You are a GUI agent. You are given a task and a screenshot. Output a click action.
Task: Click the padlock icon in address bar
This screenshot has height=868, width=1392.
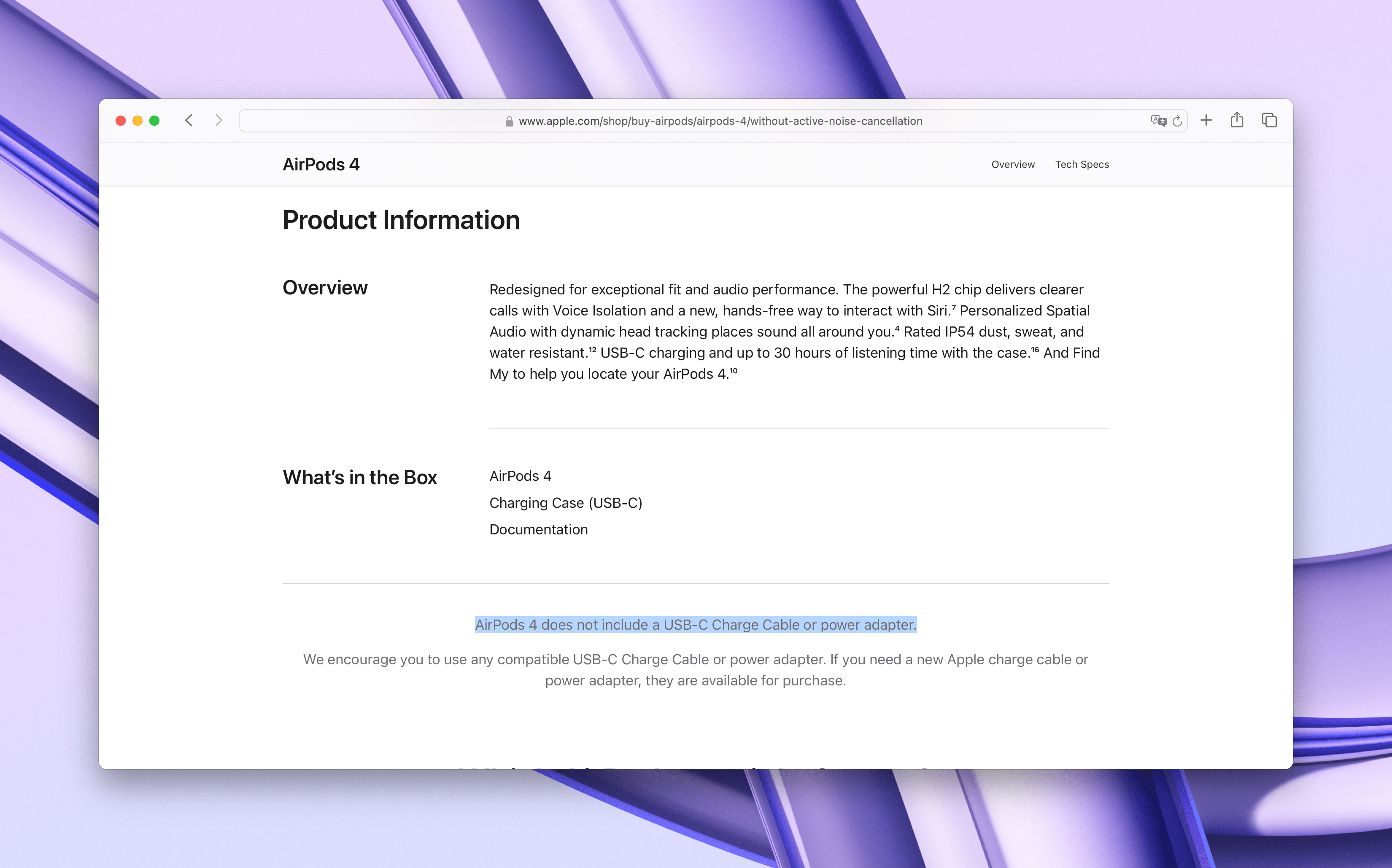click(x=509, y=121)
